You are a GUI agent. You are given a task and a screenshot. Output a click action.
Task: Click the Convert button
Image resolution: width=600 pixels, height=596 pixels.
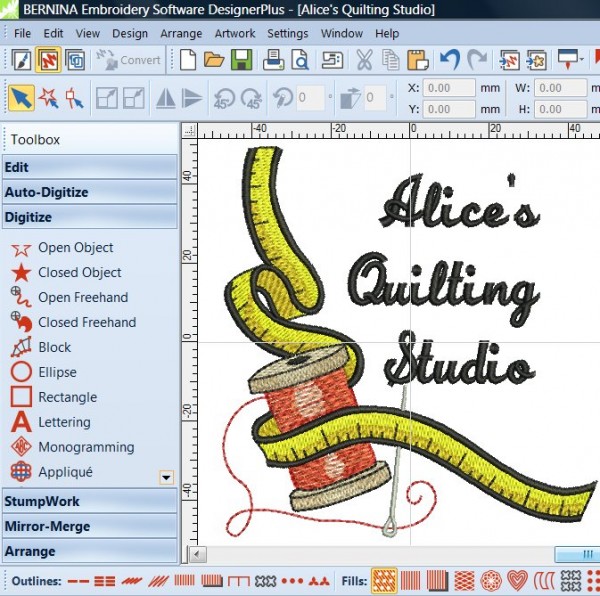[128, 60]
